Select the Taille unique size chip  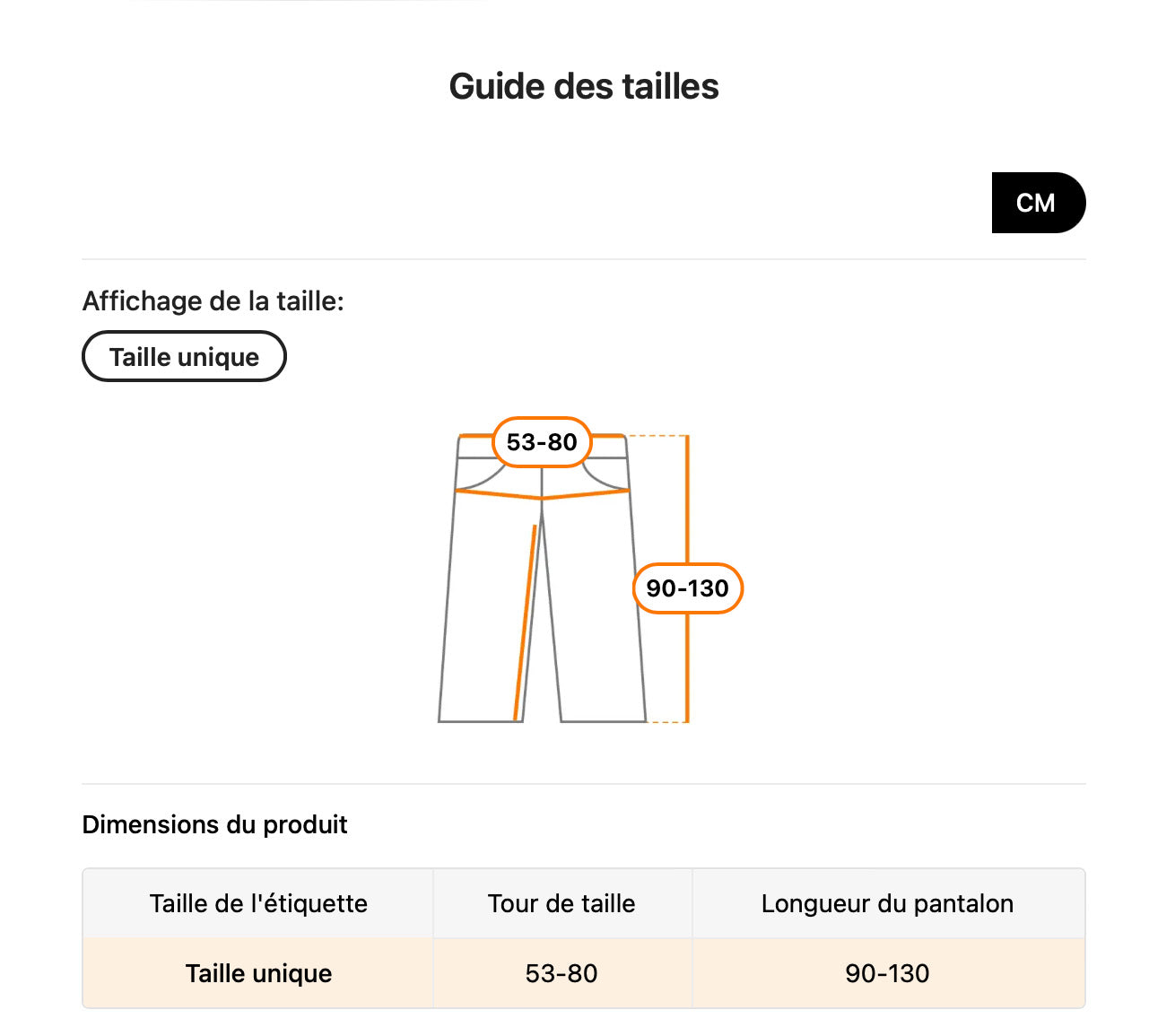pyautogui.click(x=184, y=356)
